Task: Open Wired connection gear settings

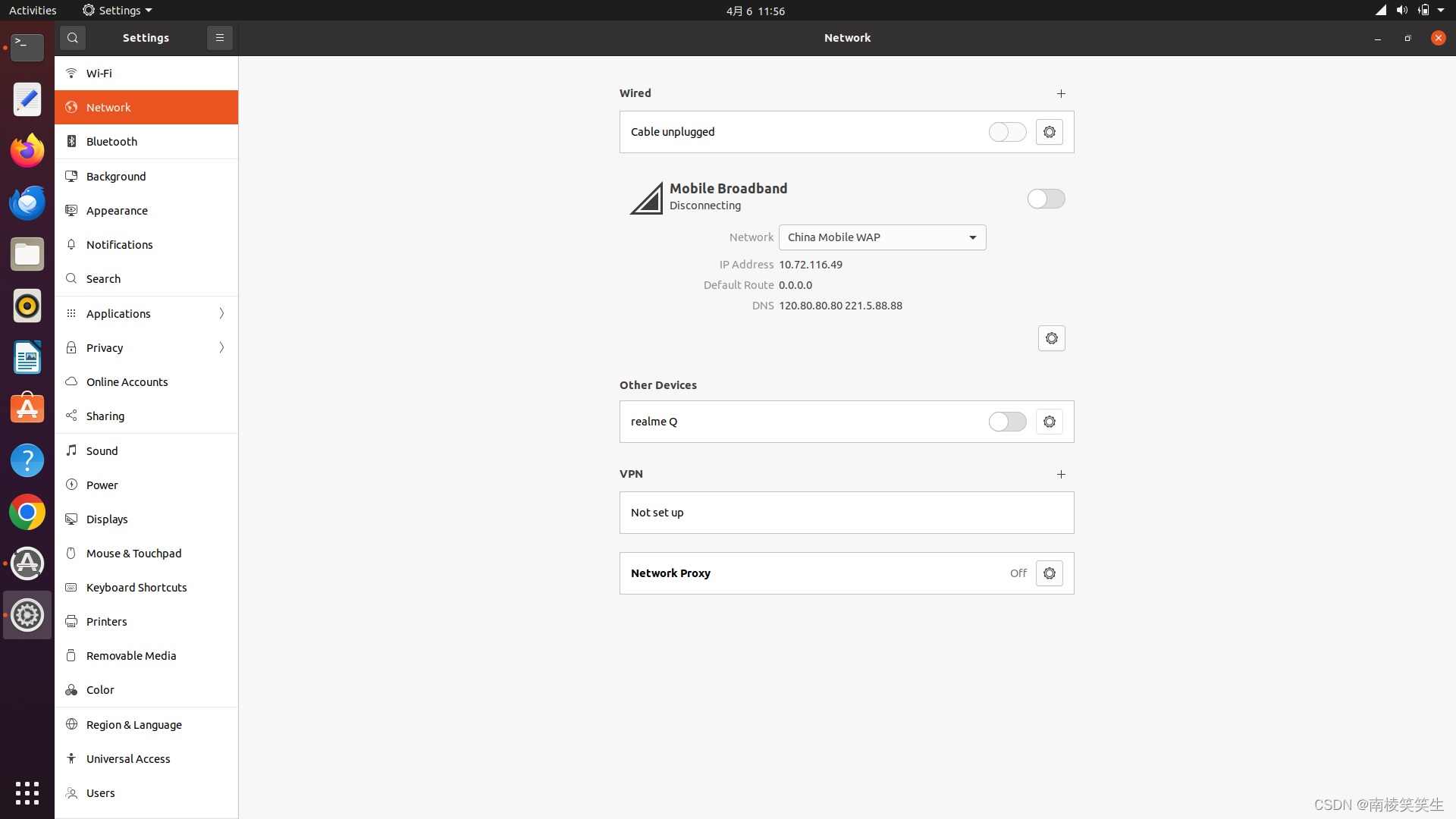Action: click(1050, 132)
